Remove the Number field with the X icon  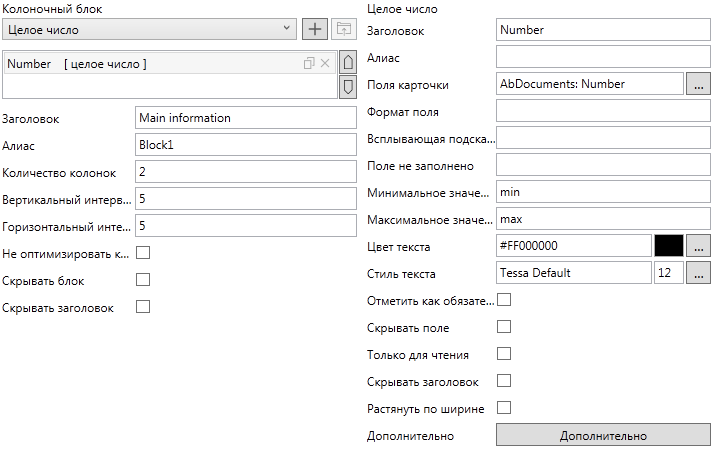pos(325,64)
